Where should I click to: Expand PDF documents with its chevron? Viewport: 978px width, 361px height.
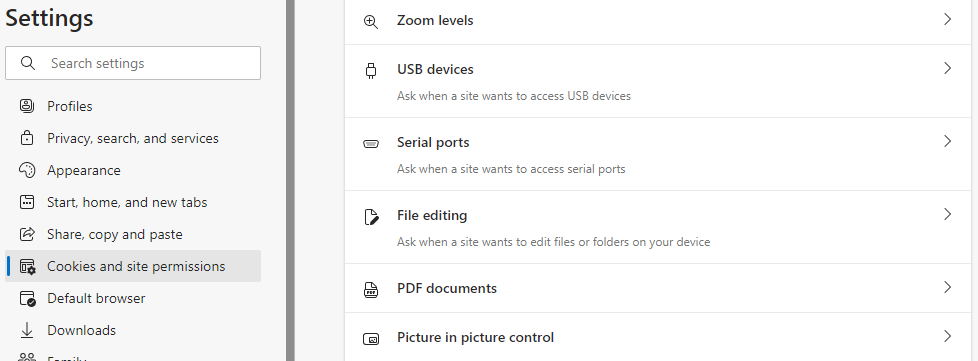coord(947,287)
